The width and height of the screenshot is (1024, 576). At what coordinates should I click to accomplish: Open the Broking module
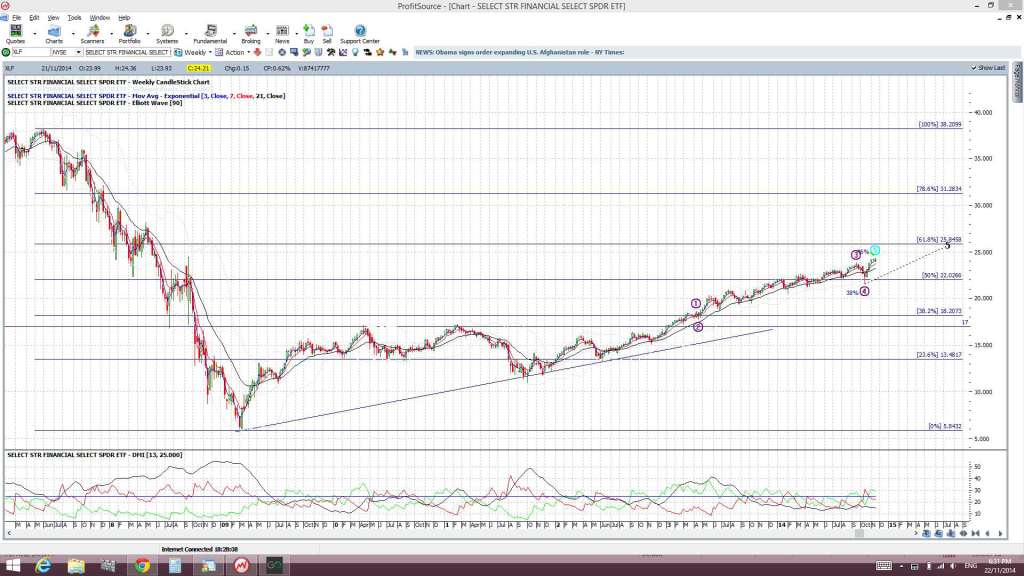[251, 34]
